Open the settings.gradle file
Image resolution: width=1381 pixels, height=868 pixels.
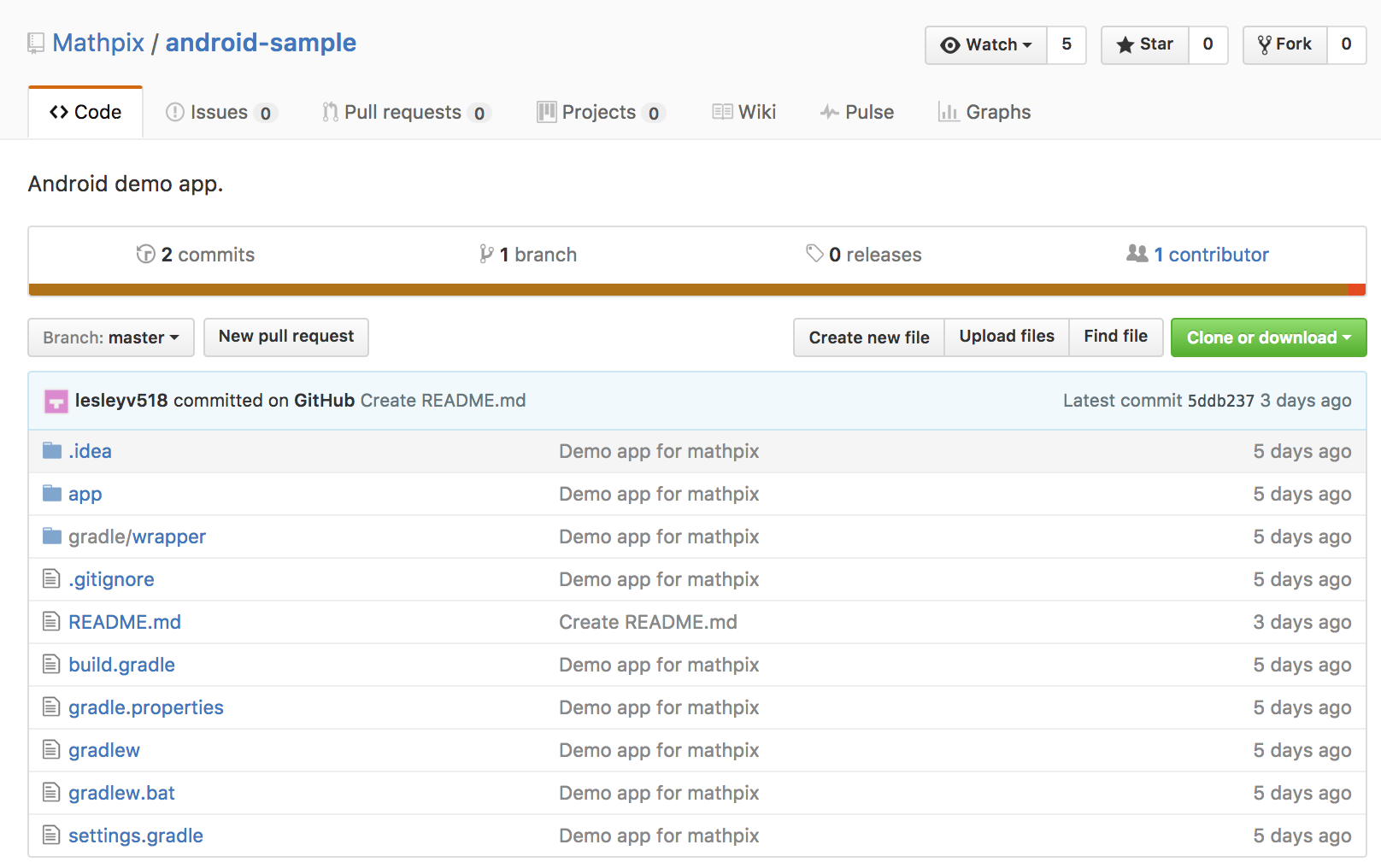tap(136, 836)
